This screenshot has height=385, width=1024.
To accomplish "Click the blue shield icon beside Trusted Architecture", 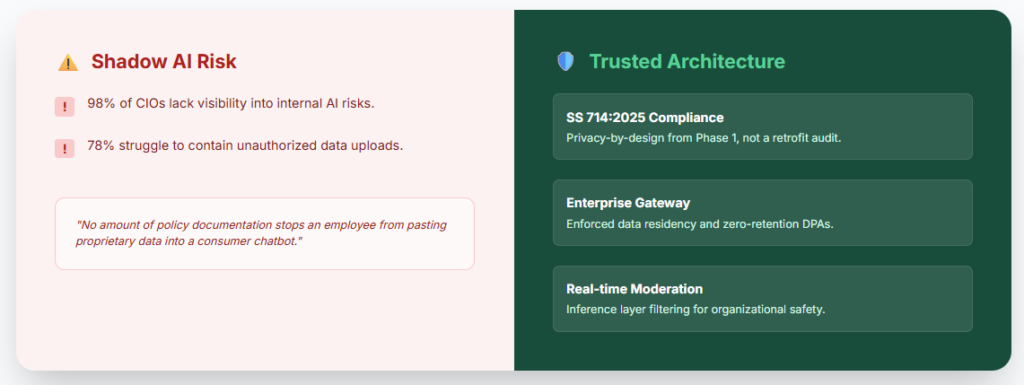I will pyautogui.click(x=565, y=61).
